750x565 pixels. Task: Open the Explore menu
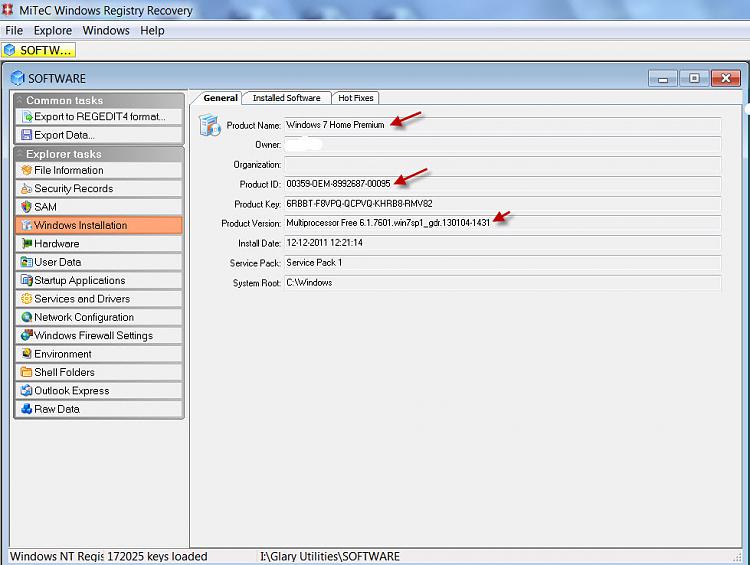(53, 31)
